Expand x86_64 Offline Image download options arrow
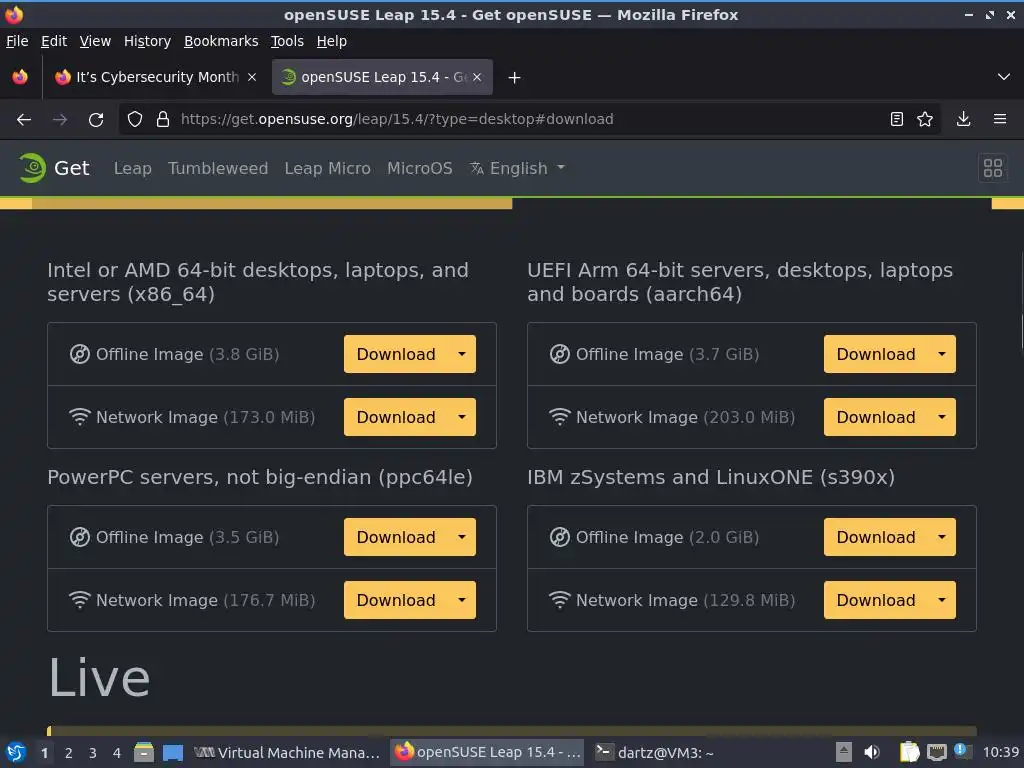Image resolution: width=1024 pixels, height=768 pixels. 462,354
